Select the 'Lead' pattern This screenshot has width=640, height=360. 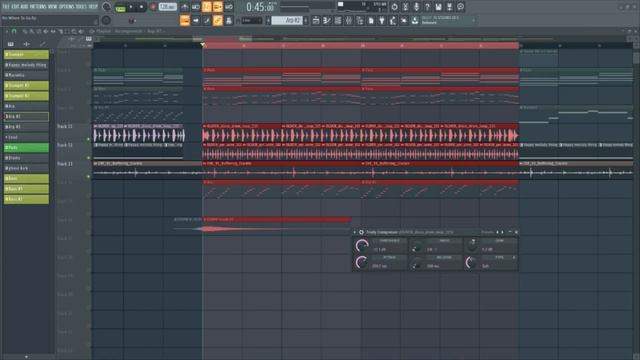[26, 137]
